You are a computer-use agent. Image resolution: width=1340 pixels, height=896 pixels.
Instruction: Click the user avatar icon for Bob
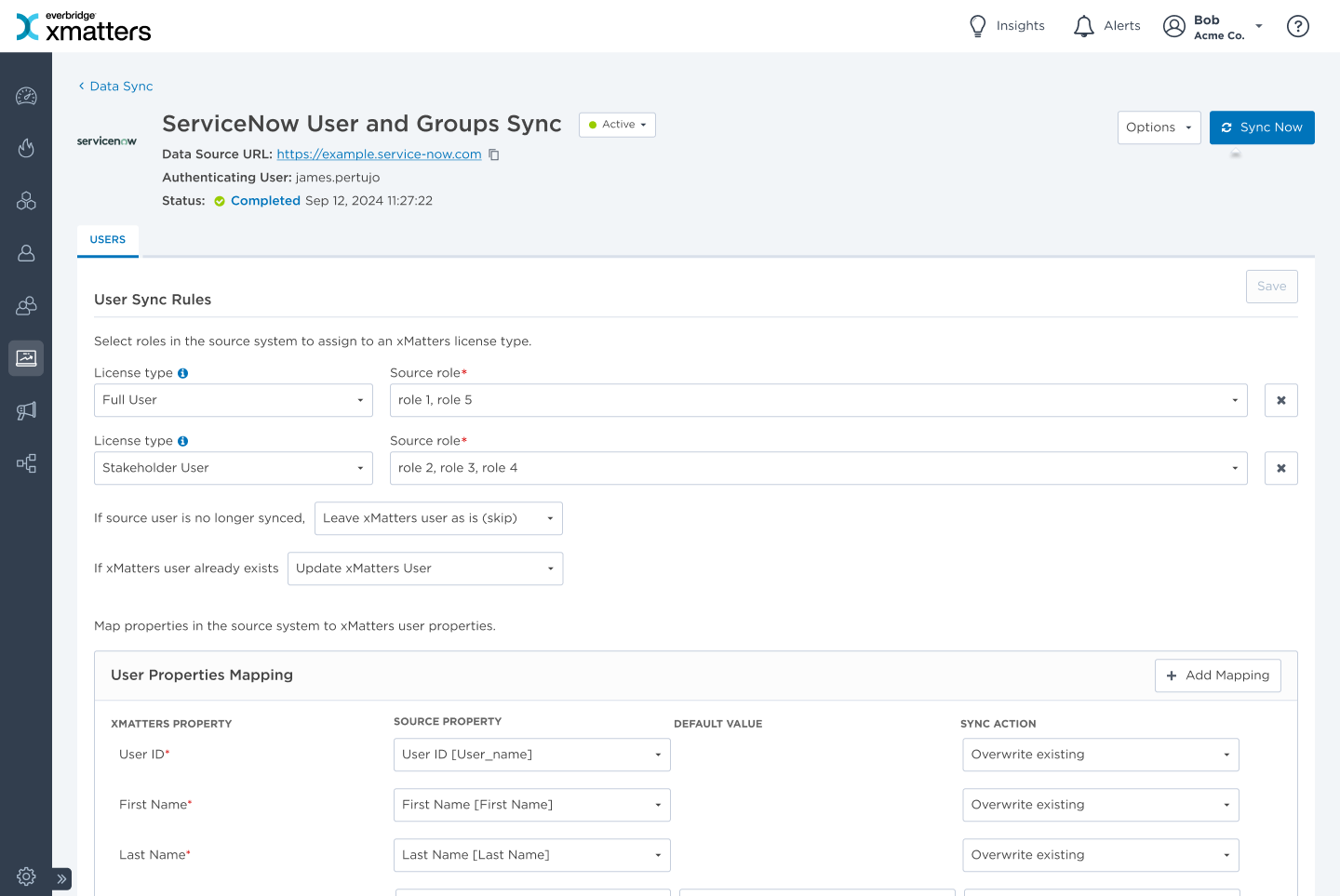click(x=1174, y=26)
